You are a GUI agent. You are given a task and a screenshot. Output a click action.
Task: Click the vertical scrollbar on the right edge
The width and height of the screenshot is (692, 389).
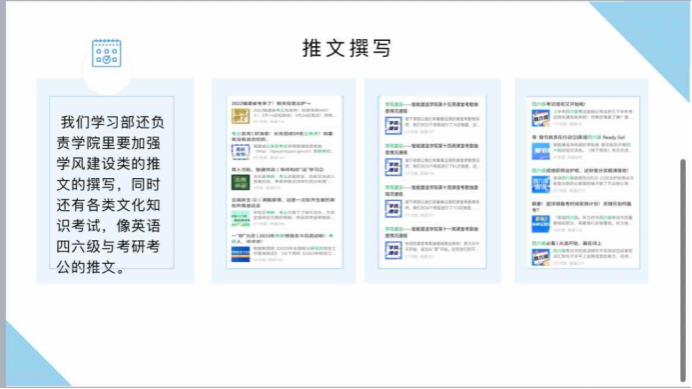(683, 270)
